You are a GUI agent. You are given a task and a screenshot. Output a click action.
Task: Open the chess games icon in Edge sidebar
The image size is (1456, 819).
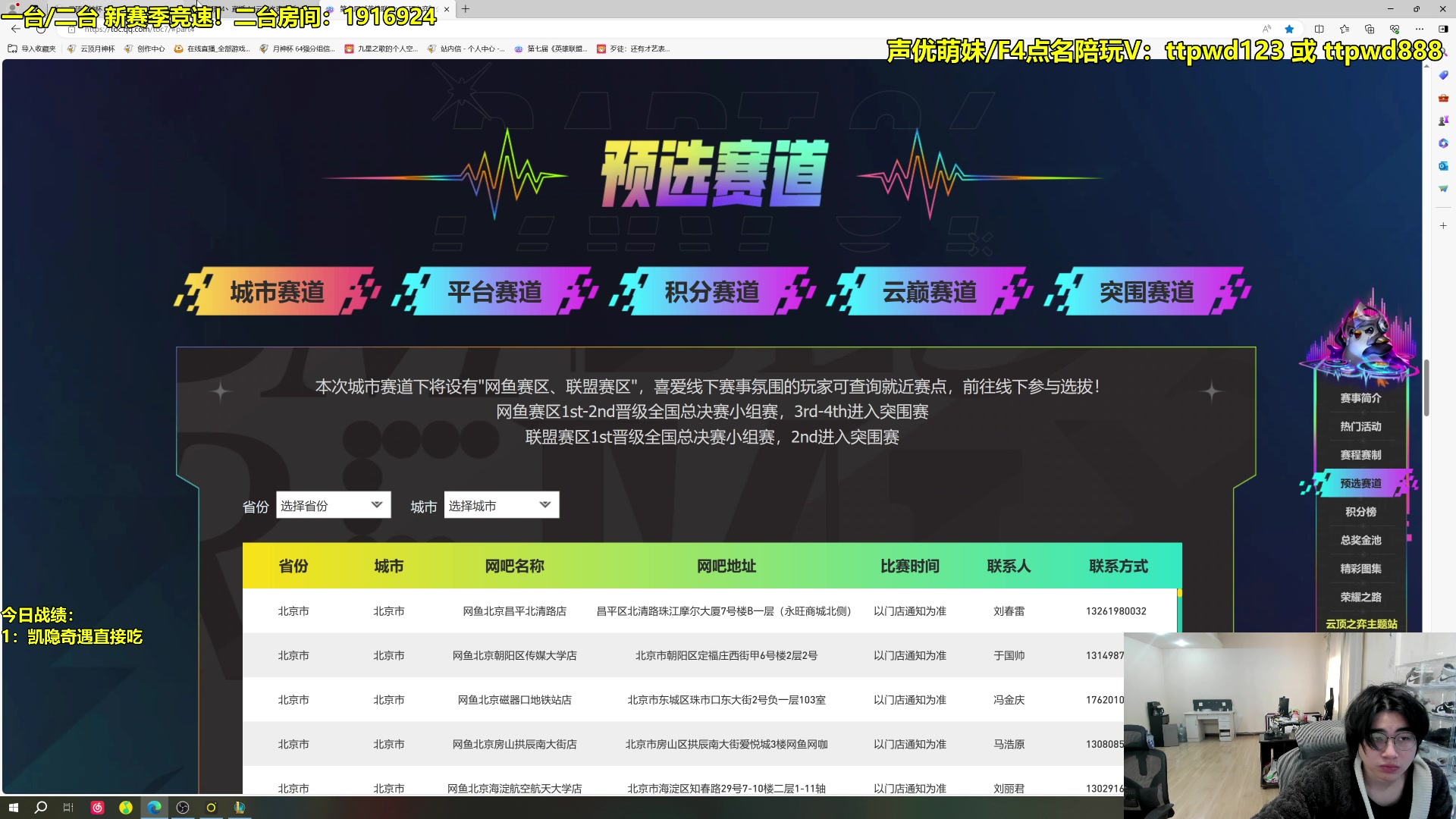point(1443,120)
